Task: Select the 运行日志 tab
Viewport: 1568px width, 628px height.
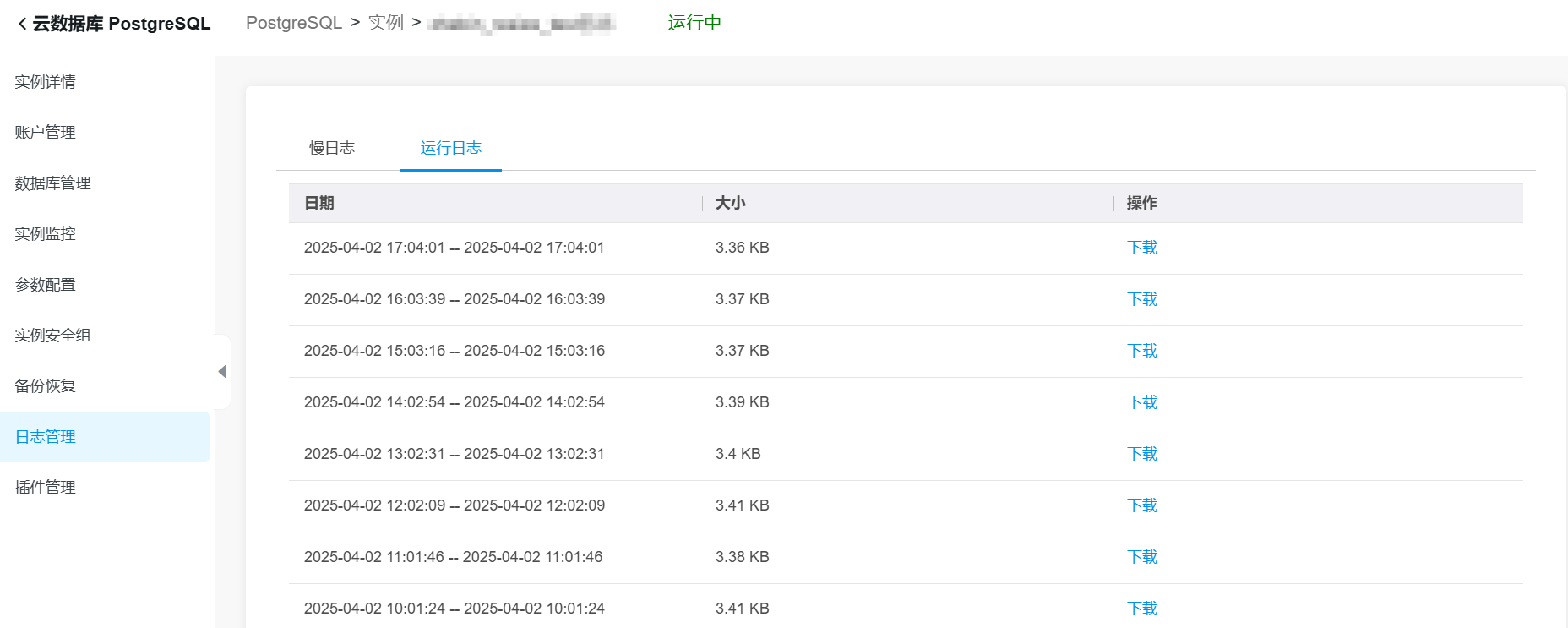Action: coord(450,148)
